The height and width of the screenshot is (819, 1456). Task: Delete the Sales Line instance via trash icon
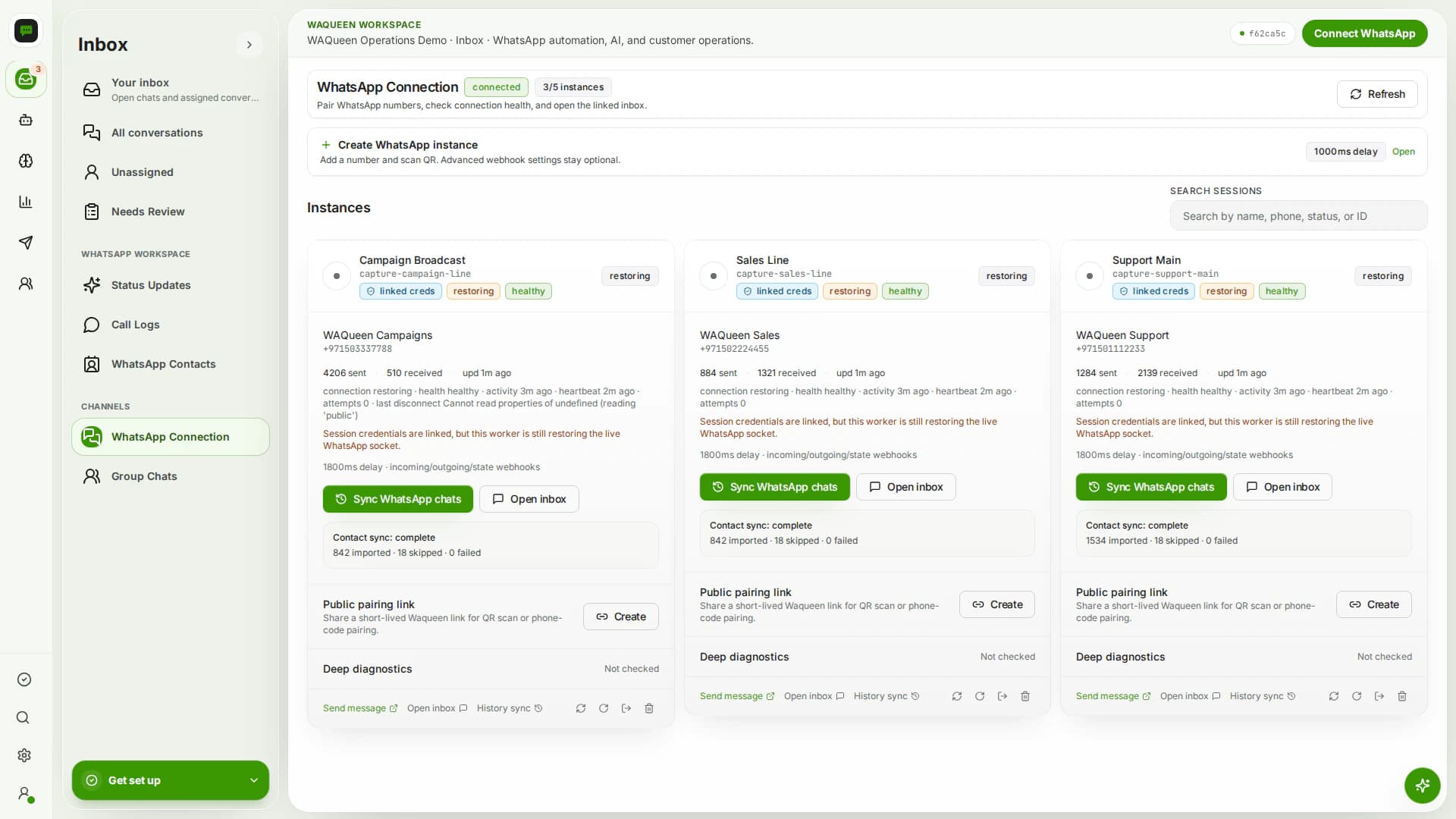point(1025,696)
